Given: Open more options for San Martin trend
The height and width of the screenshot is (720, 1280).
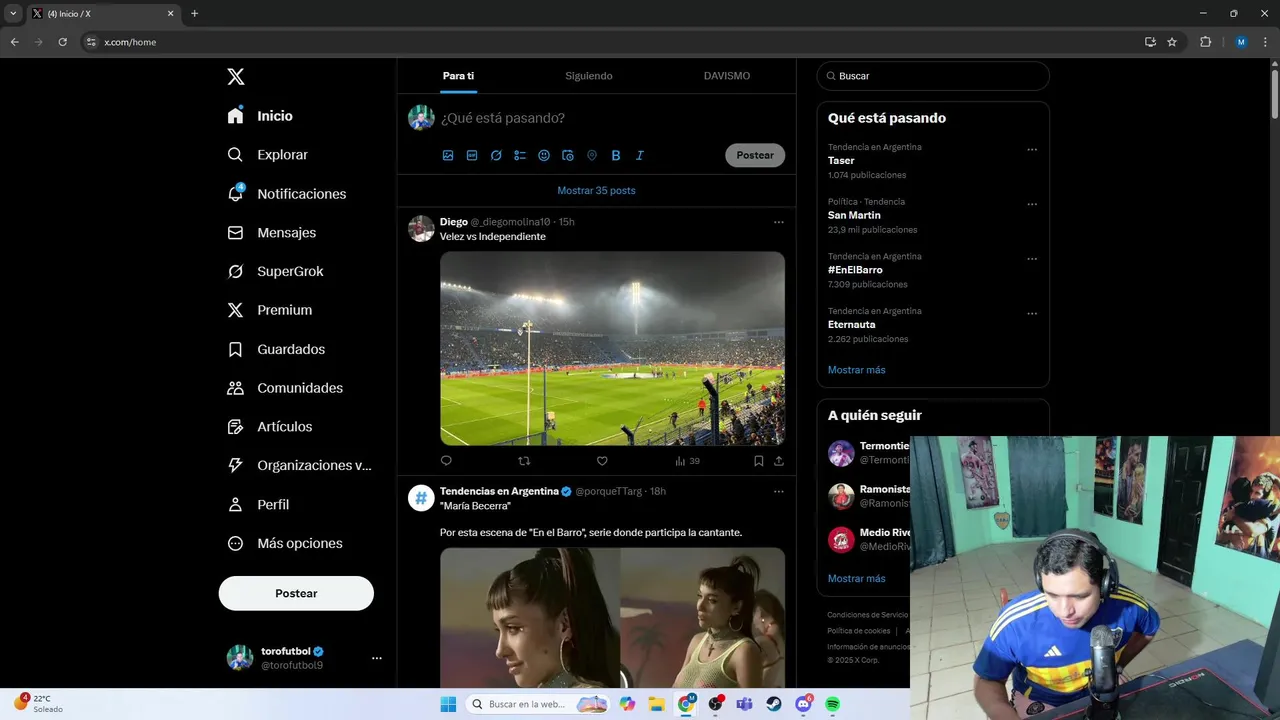Looking at the screenshot, I should (1032, 204).
